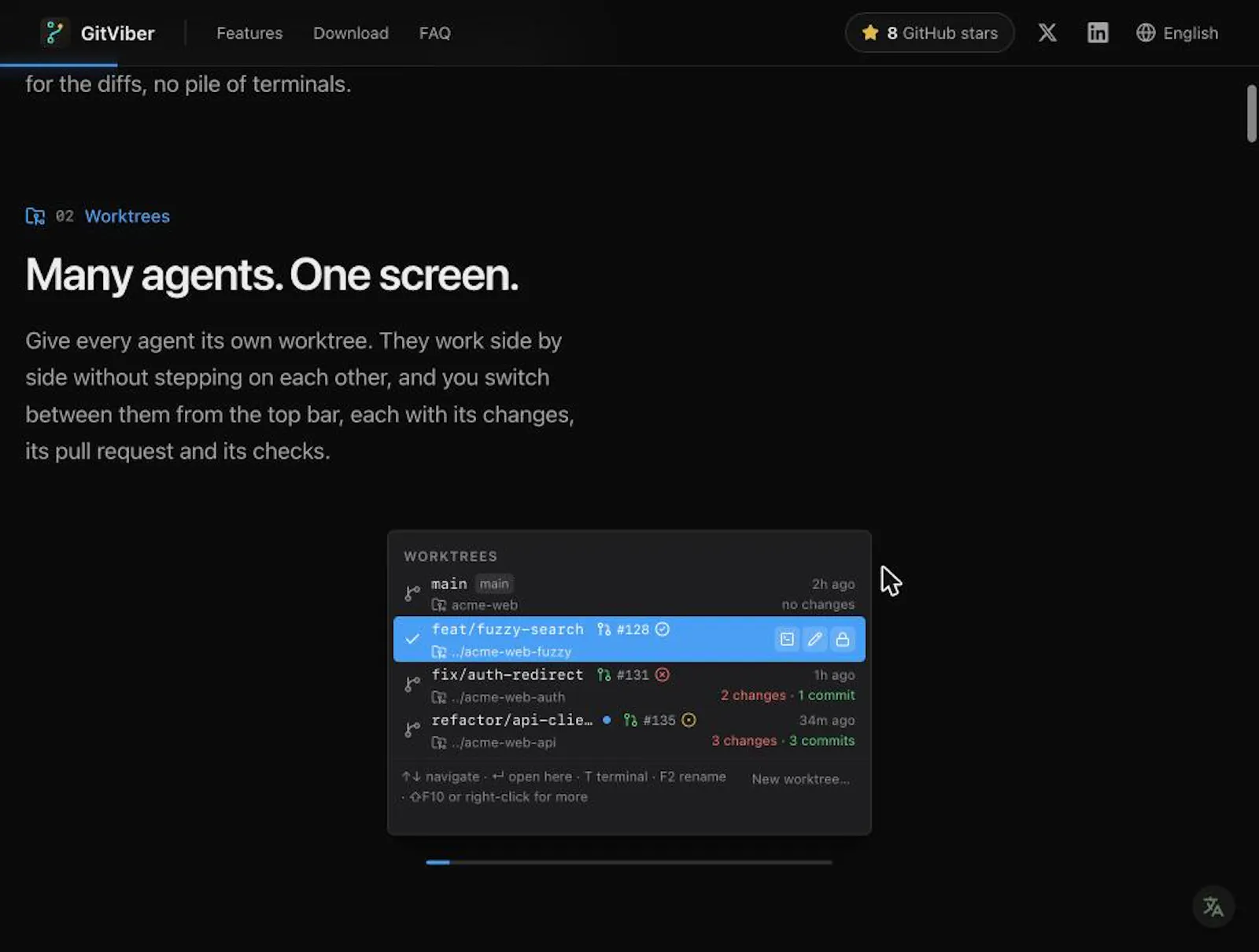Click the '../acme-web-auth' path text
The height and width of the screenshot is (952, 1259).
(508, 697)
